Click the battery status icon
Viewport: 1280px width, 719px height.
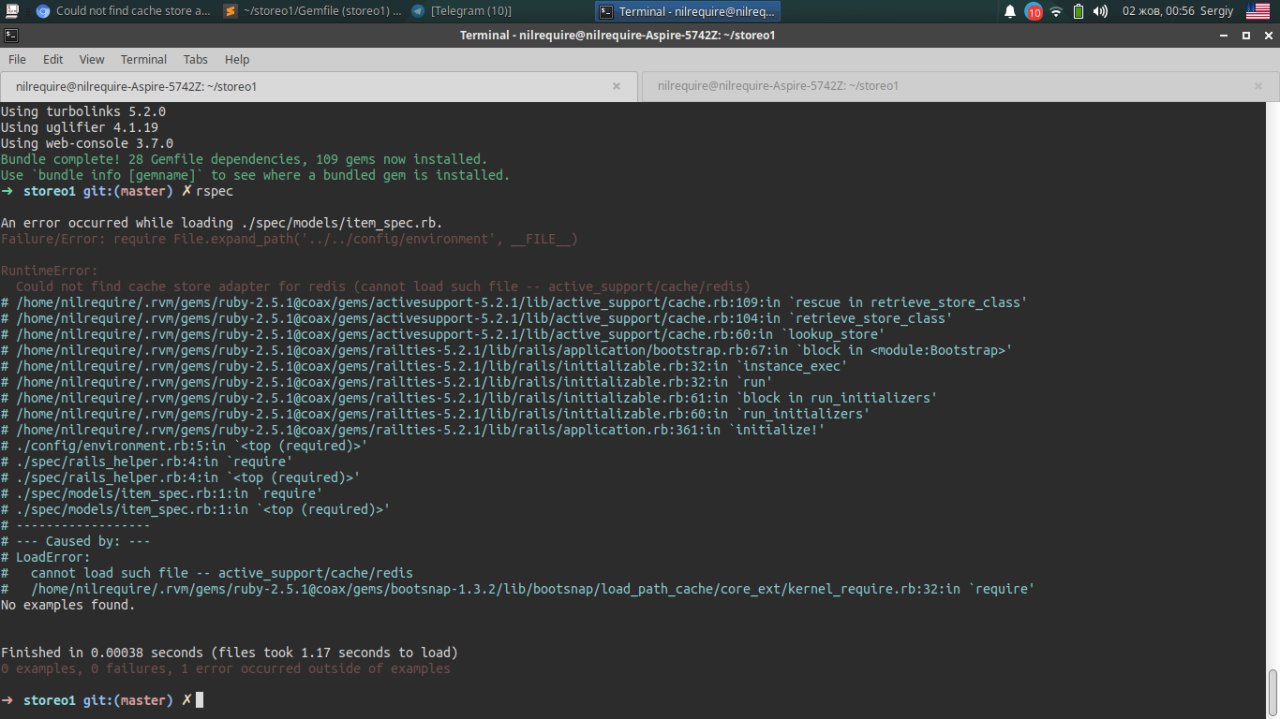[x=1078, y=12]
